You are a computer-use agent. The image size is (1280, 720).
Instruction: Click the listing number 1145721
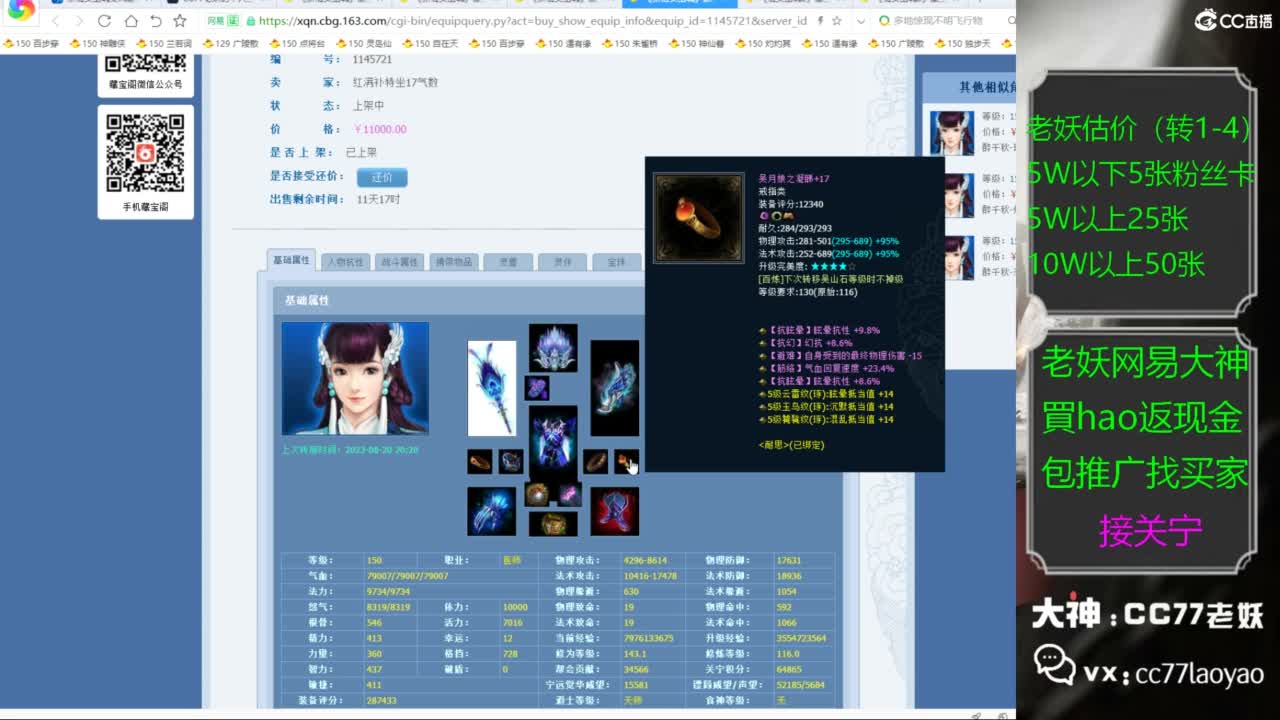coord(372,60)
